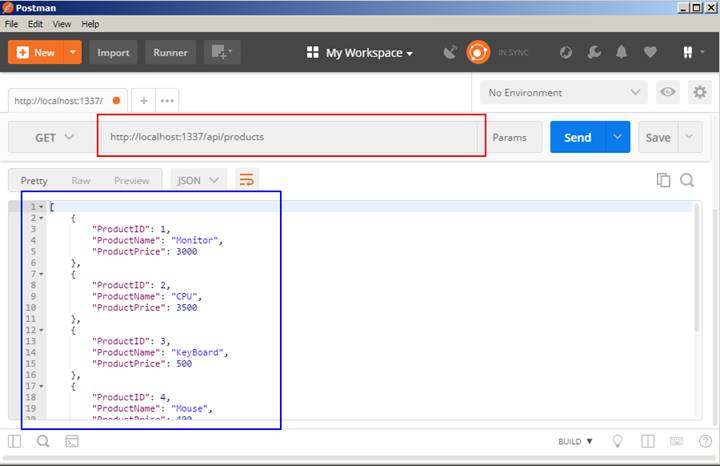Toggle the sidebar icon in status bar
This screenshot has width=720, height=466.
(x=15, y=441)
